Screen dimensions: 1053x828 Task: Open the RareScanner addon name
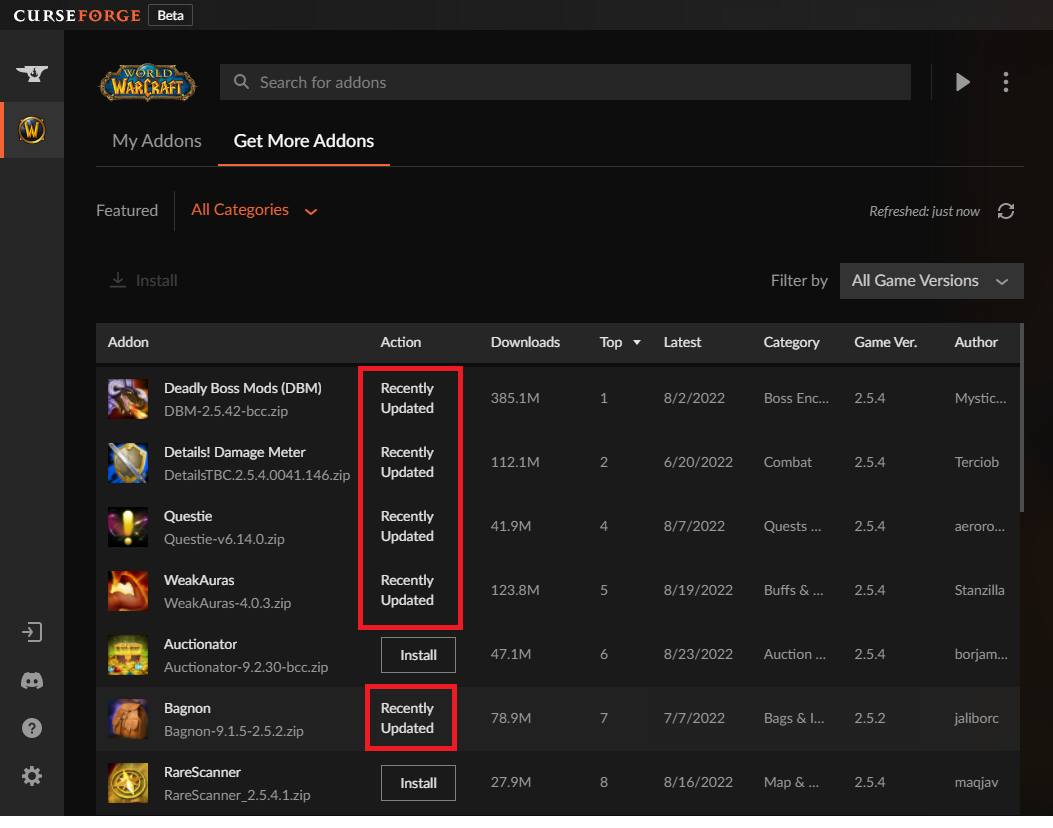coord(202,772)
